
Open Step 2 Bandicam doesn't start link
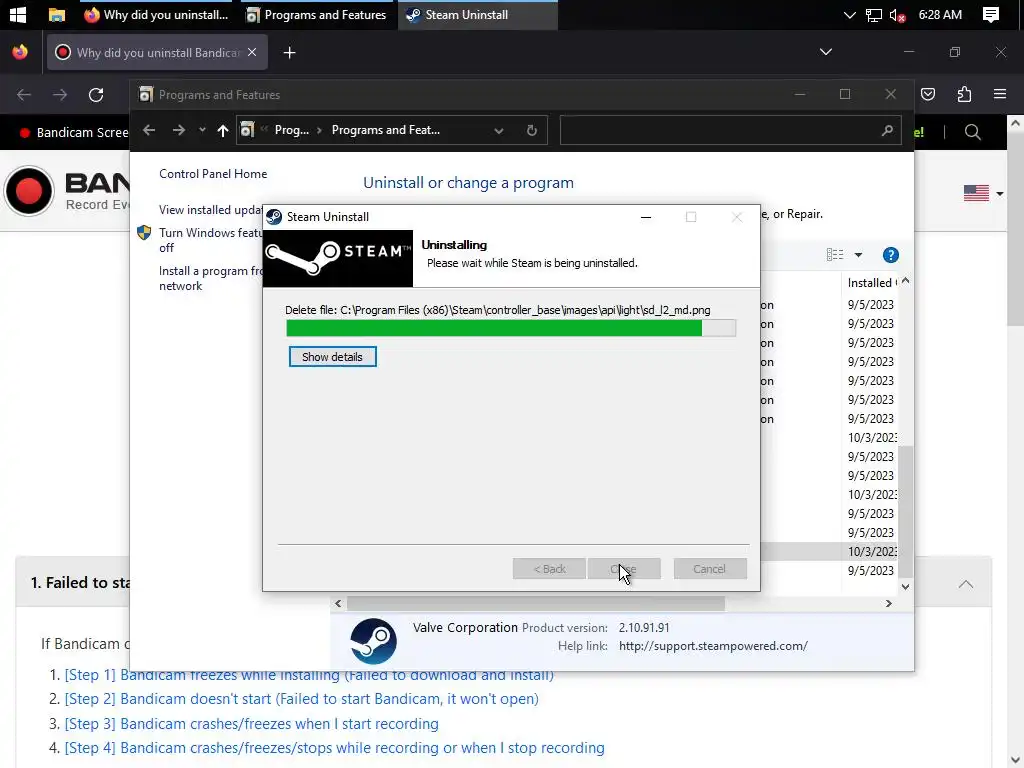tap(302, 699)
